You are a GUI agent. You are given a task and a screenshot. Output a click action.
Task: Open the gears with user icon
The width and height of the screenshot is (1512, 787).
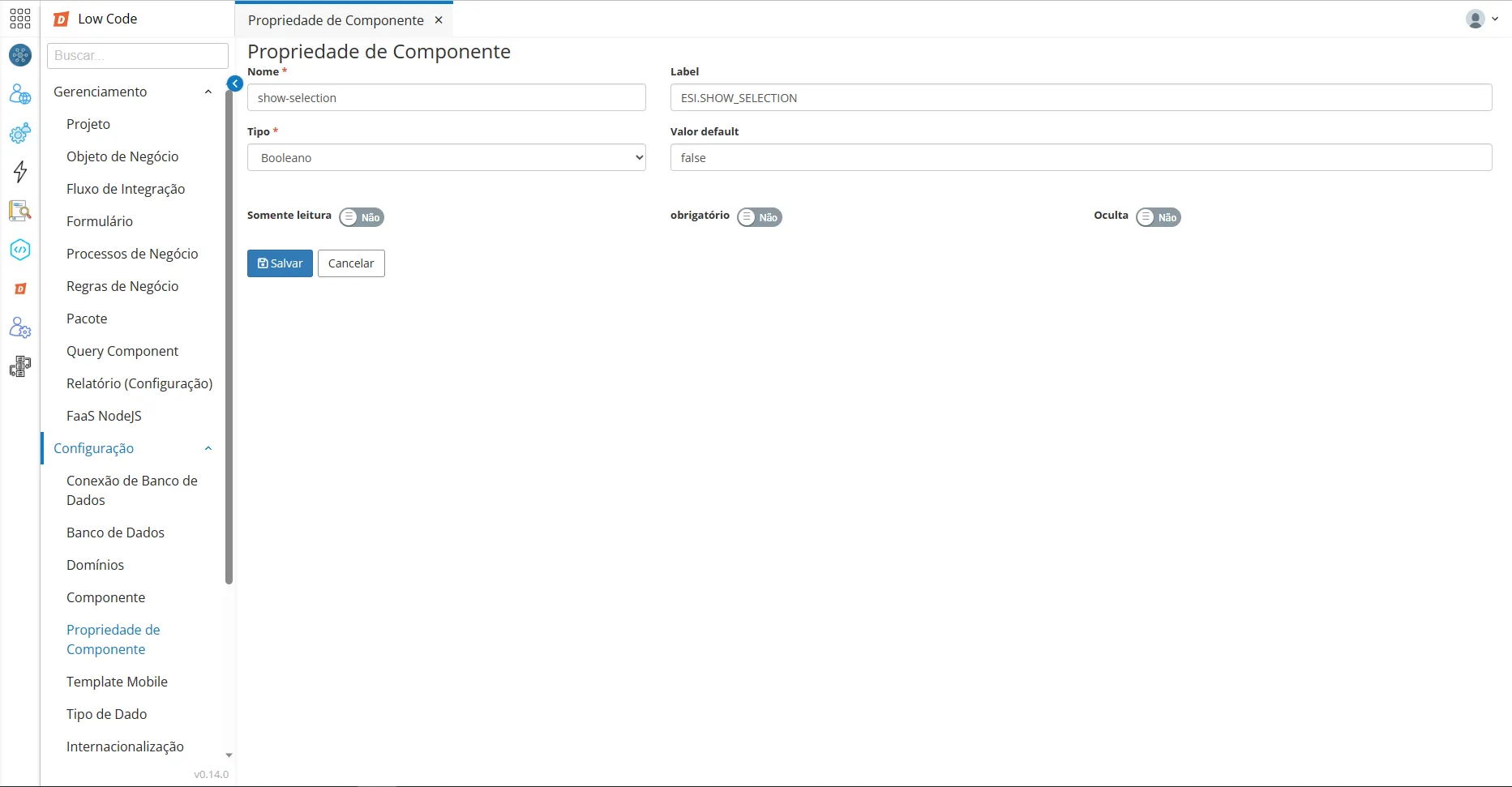tap(20, 133)
